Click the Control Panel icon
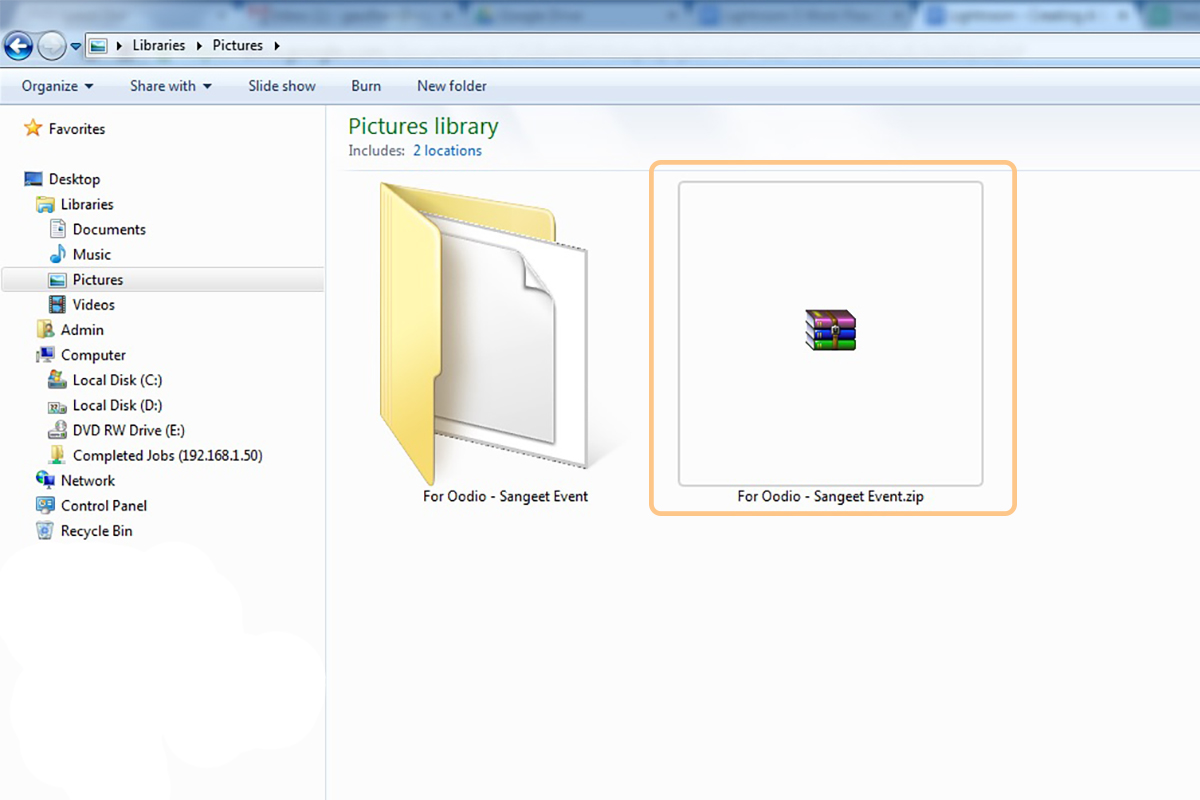Screen dimensions: 1200x800 click(45, 505)
